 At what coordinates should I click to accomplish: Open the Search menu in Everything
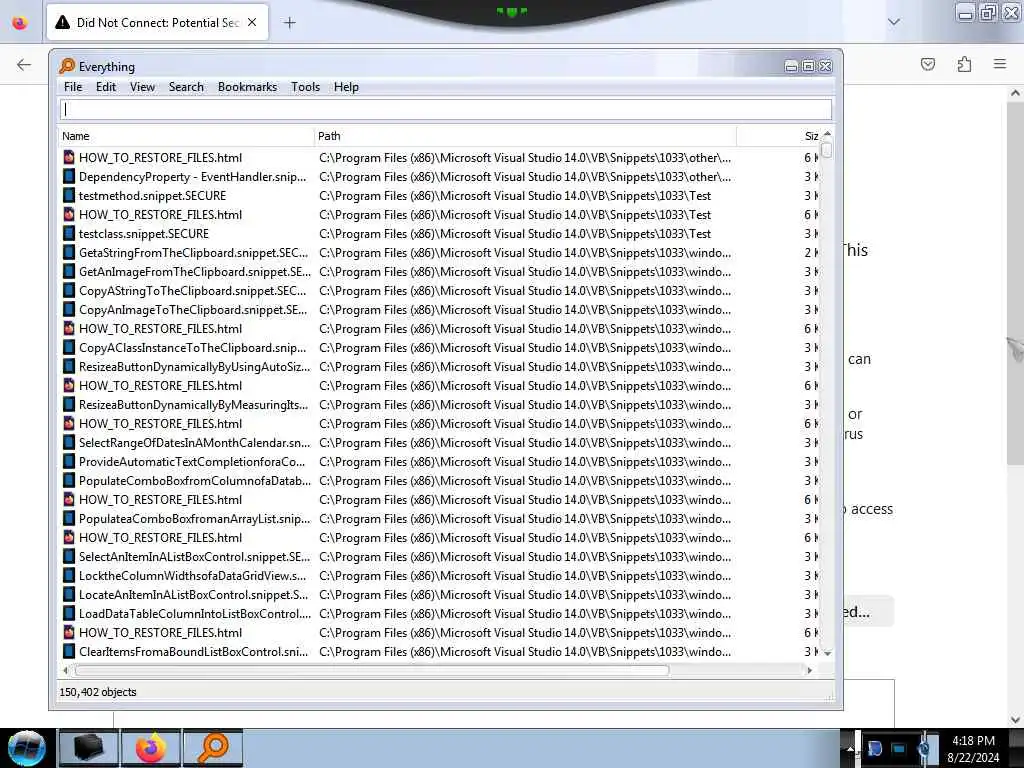click(186, 87)
